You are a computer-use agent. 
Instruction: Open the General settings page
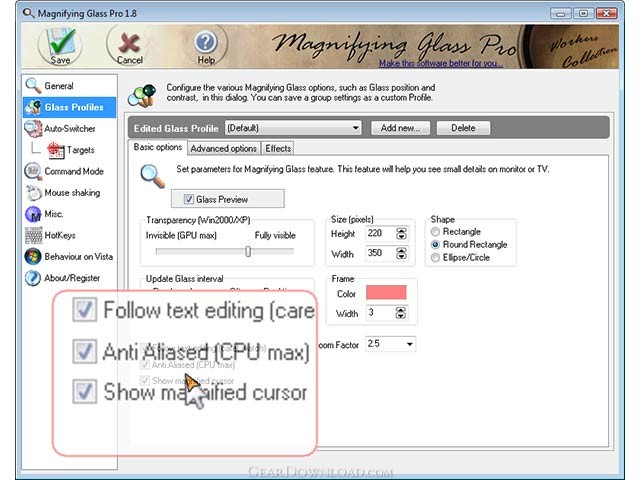pos(59,86)
